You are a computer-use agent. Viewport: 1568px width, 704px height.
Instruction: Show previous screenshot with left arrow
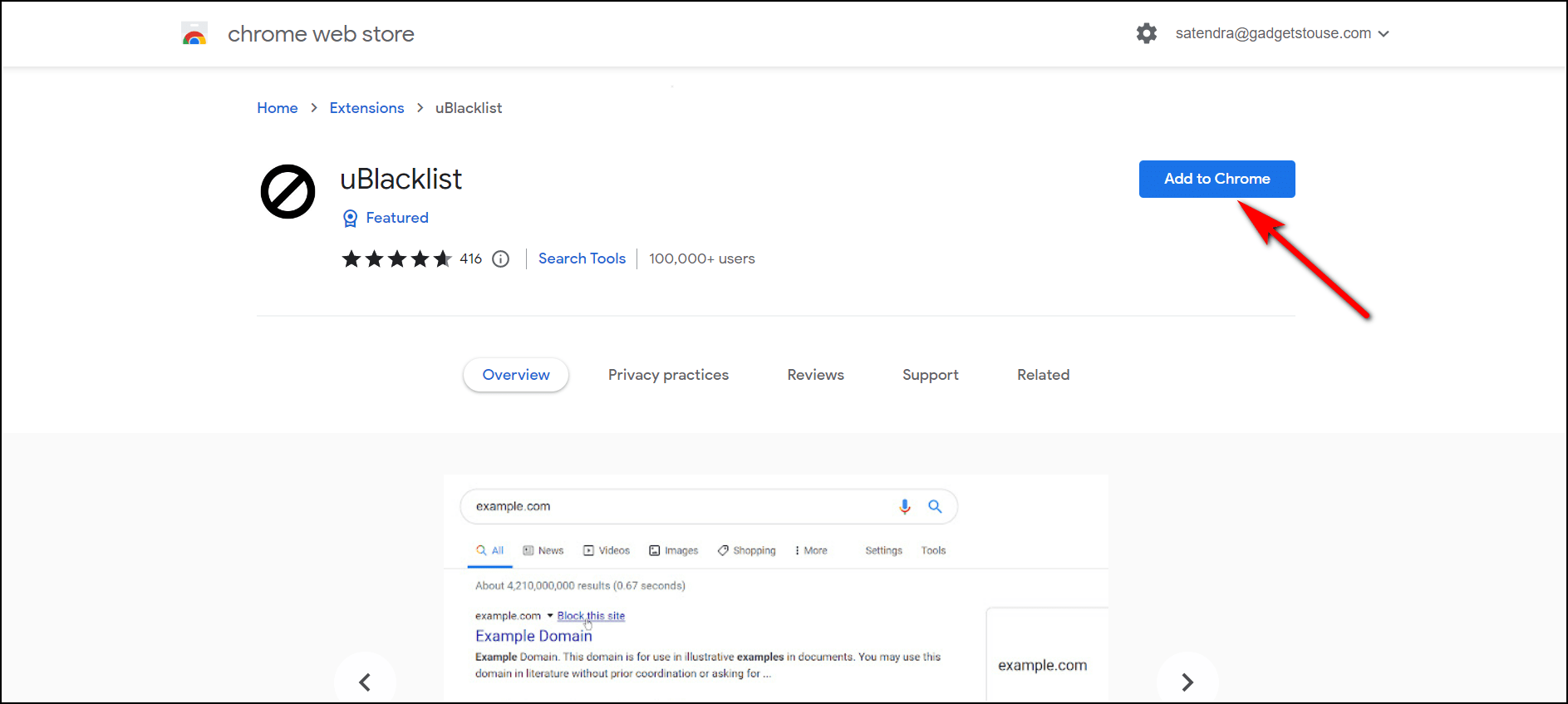coord(365,682)
